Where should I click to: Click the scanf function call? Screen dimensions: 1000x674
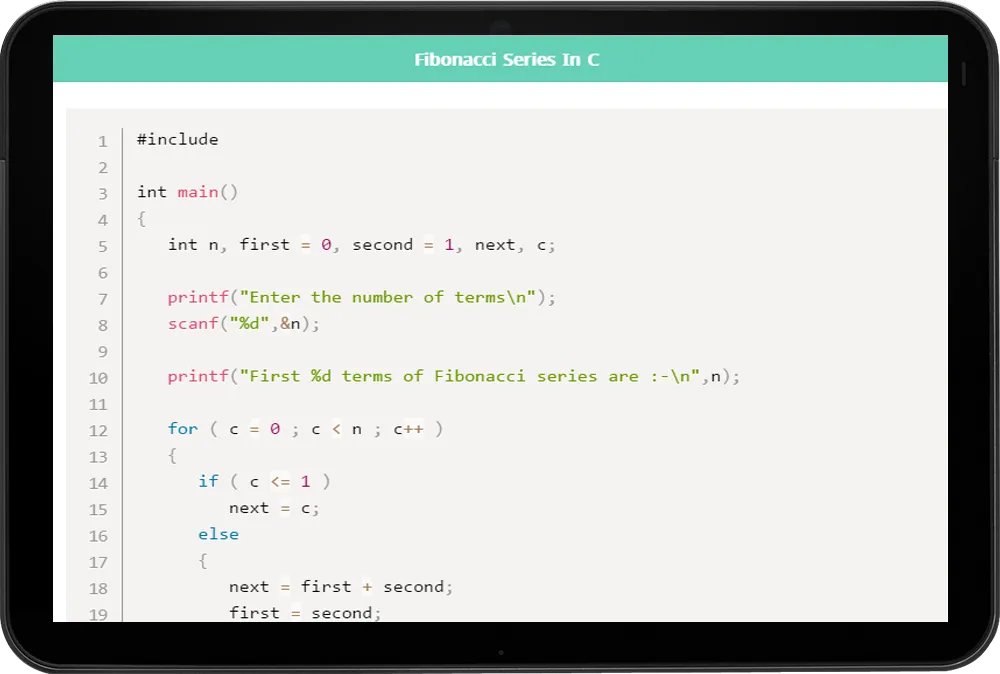click(192, 324)
